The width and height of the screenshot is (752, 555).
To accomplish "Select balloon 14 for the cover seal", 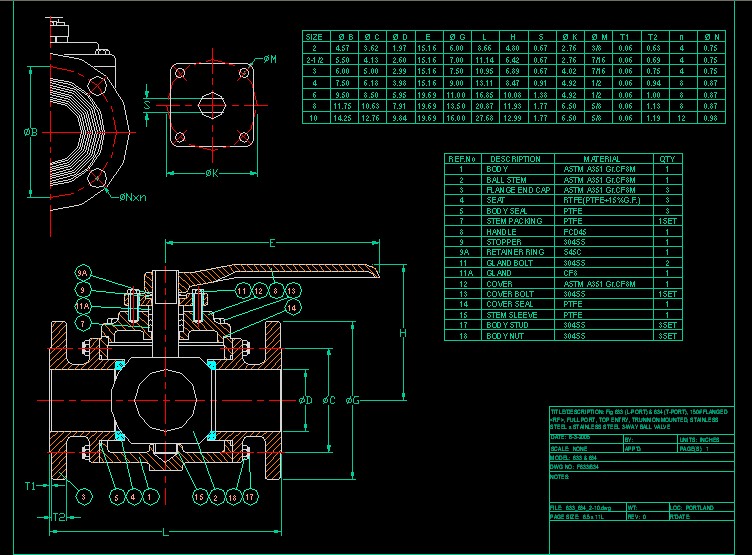I will click(x=292, y=308).
